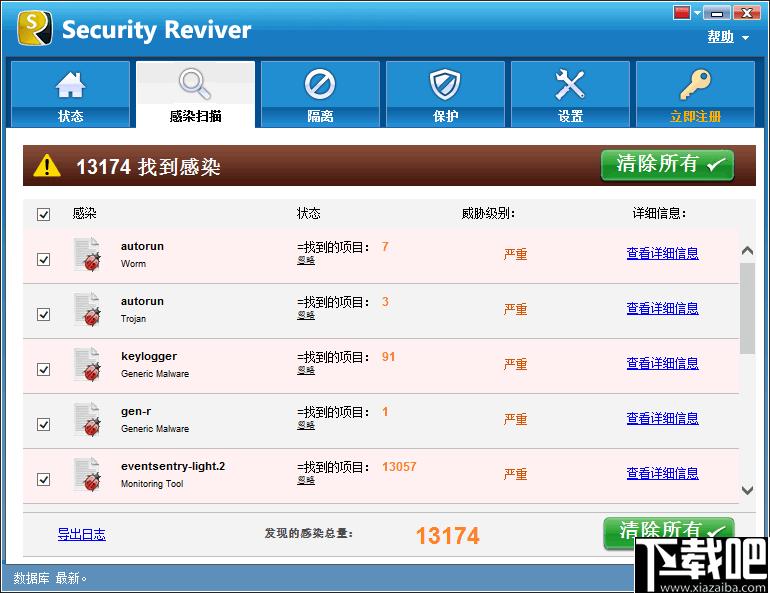Image resolution: width=770 pixels, height=593 pixels.
Task: Click the autorun Trojan malware icon
Action: click(87, 309)
